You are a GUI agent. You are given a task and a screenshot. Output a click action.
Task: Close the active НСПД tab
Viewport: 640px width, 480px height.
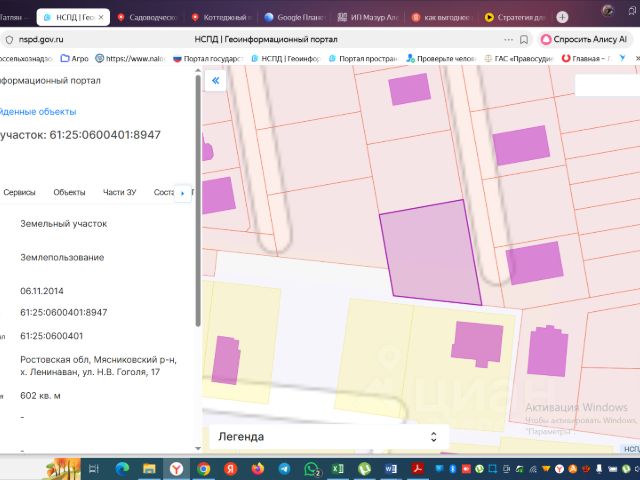(x=101, y=17)
